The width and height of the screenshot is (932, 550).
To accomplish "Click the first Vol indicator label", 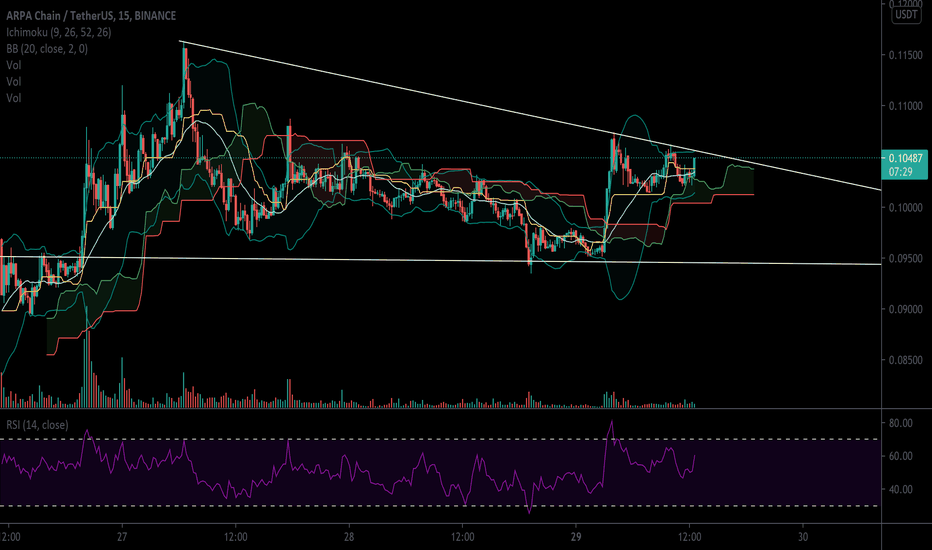I will coord(14,65).
